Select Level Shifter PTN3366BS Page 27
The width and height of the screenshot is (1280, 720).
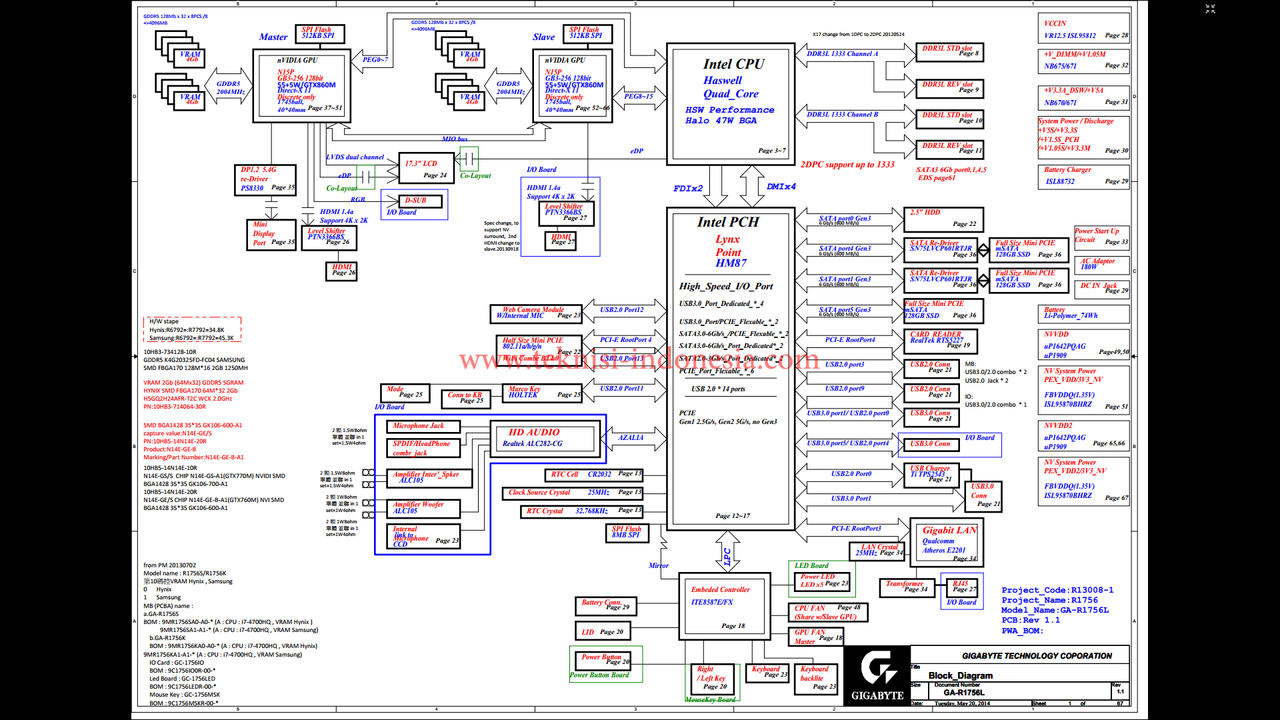tap(566, 212)
